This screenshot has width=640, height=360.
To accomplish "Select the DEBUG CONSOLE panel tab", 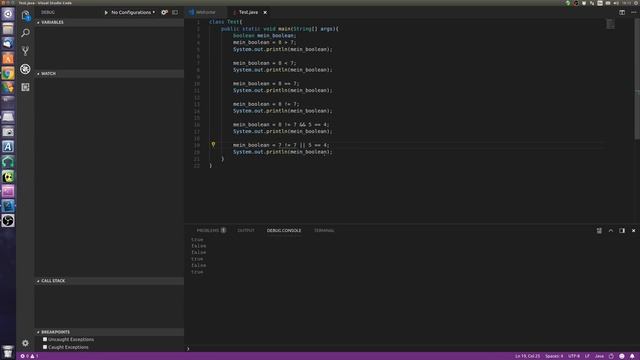I will 284,231.
